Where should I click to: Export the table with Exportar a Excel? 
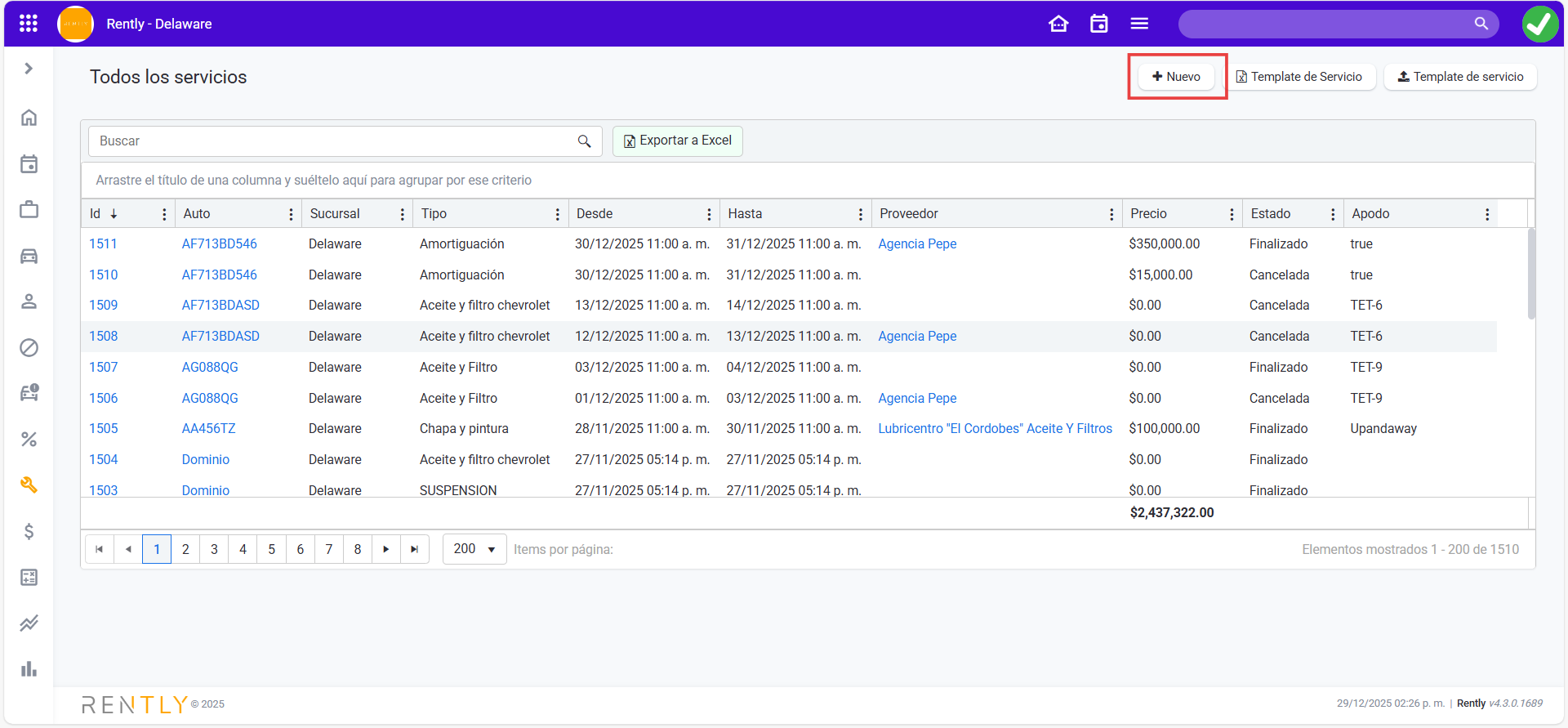tap(677, 141)
